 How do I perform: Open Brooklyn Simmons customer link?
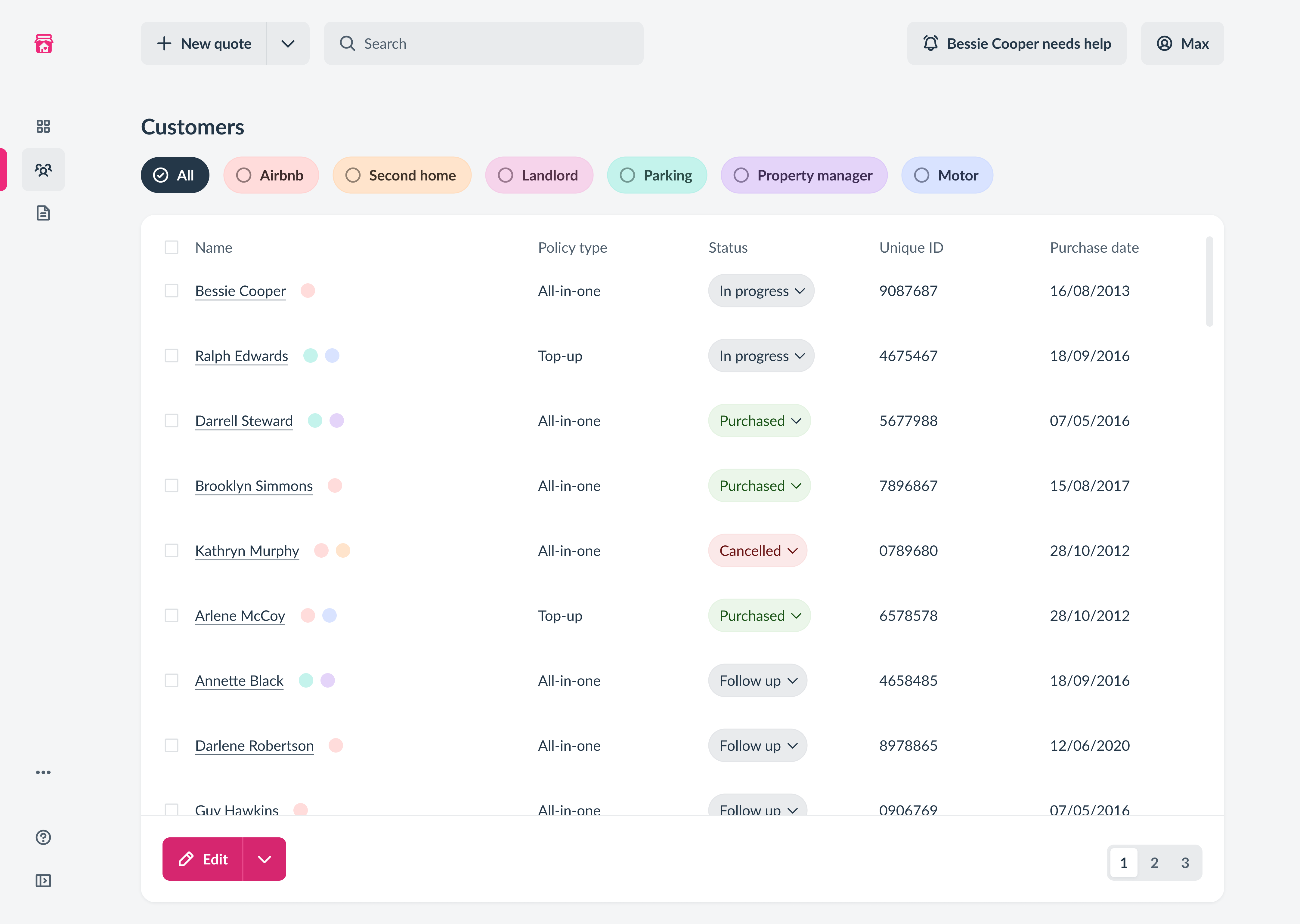(254, 486)
